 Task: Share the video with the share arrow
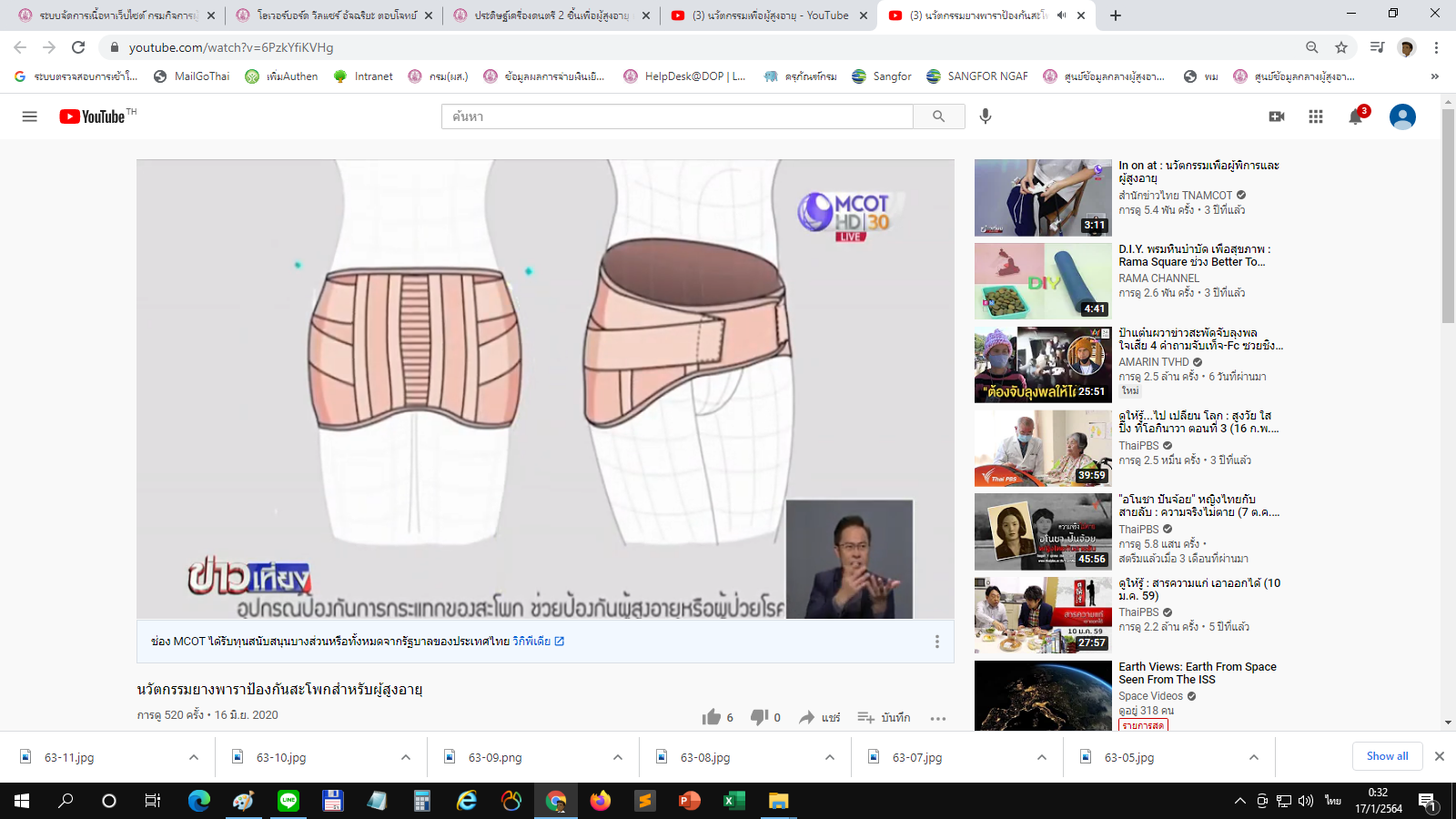pyautogui.click(x=819, y=717)
